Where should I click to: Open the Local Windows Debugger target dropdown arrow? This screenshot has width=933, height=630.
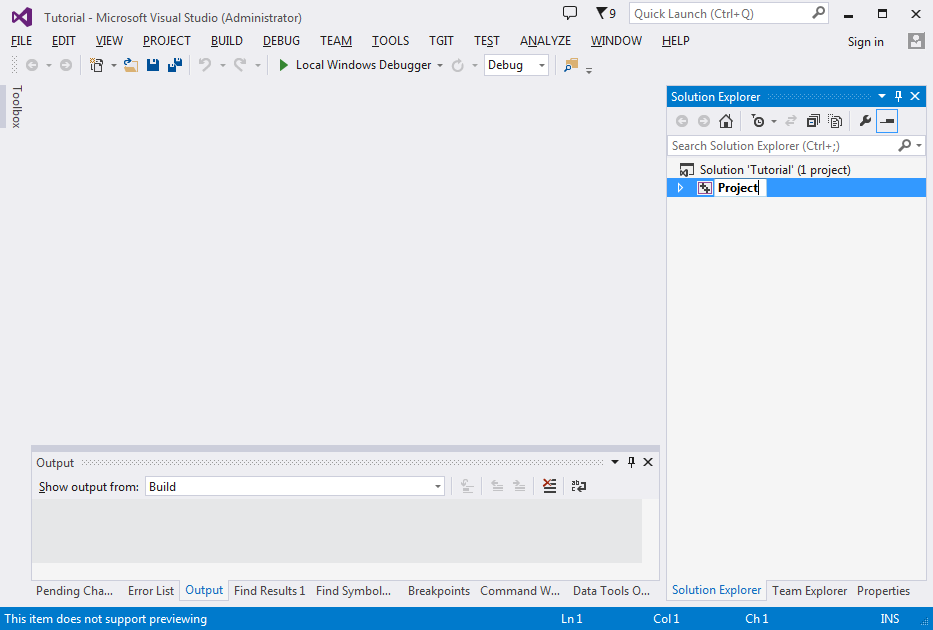coord(440,65)
